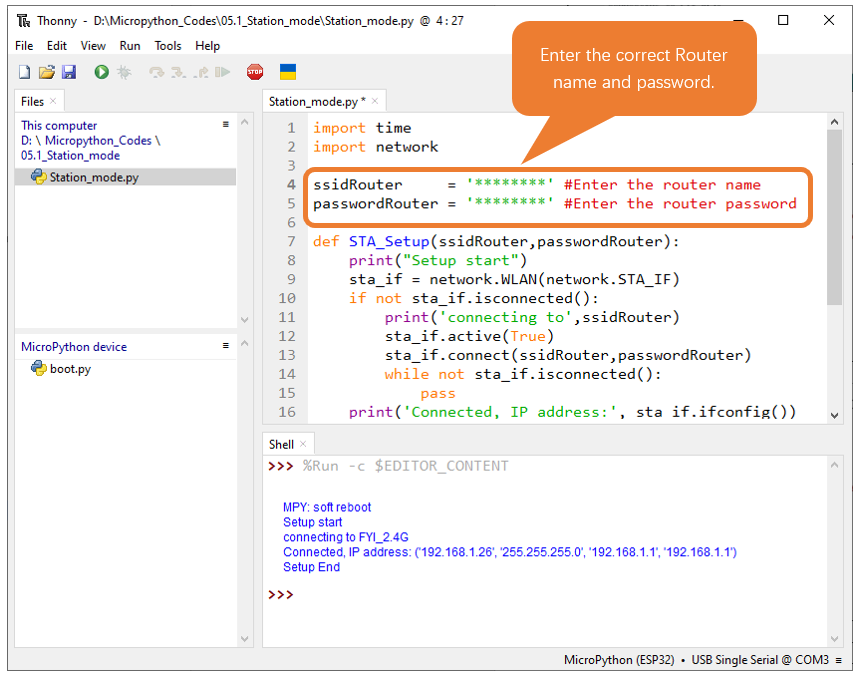Click line number 7 in gutter
Screen dimensions: 861x679
click(x=291, y=242)
